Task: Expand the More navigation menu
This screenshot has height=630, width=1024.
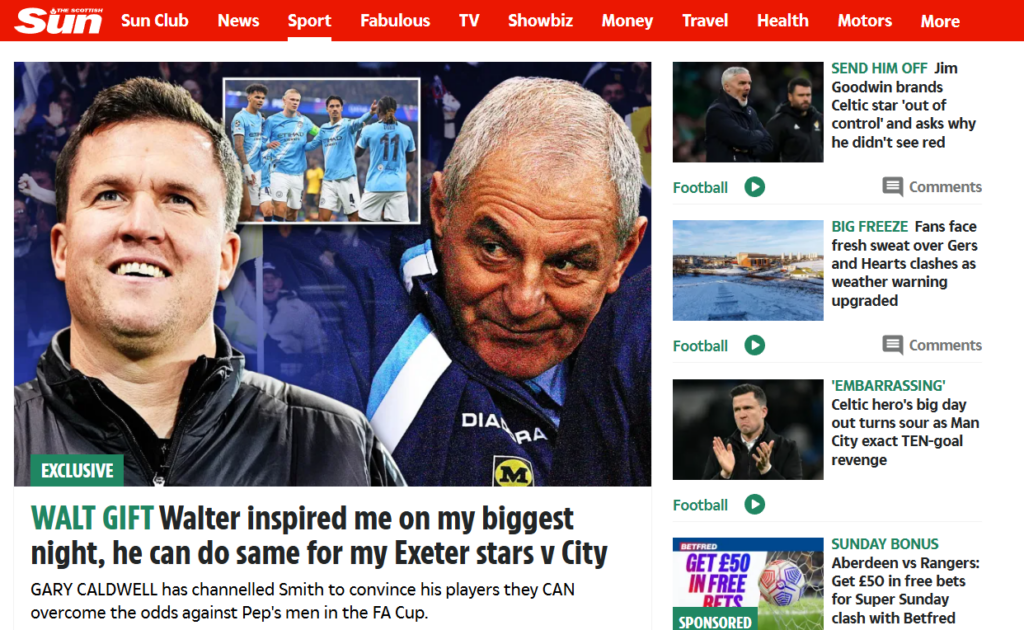Action: 940,22
